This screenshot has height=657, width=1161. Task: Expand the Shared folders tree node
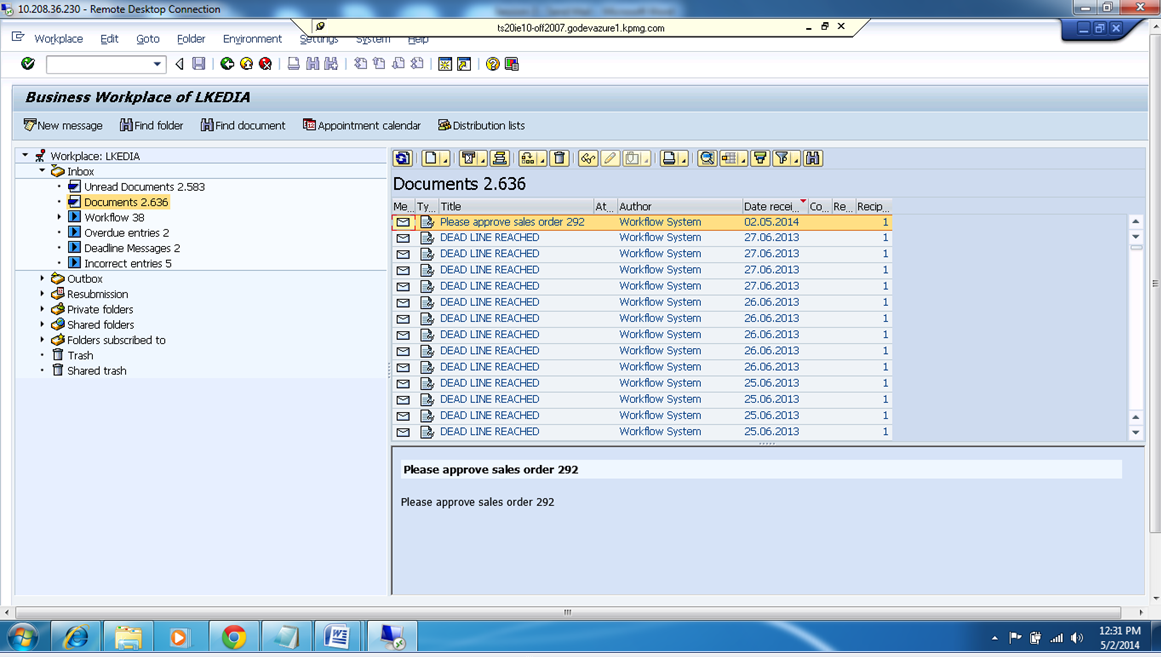[43, 324]
